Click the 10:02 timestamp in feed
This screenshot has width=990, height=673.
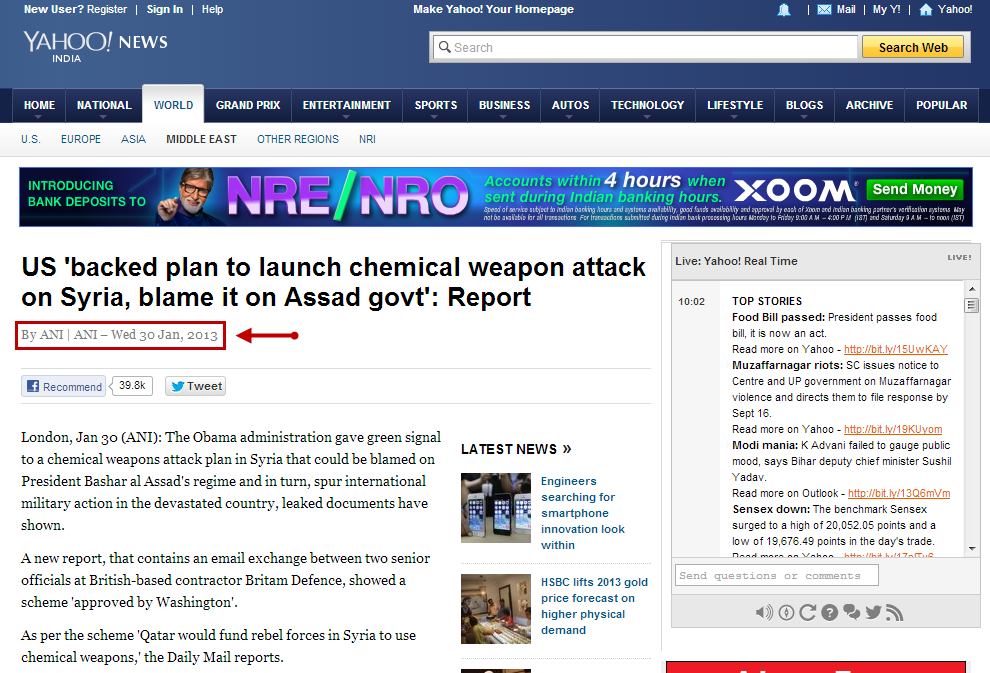pos(691,302)
